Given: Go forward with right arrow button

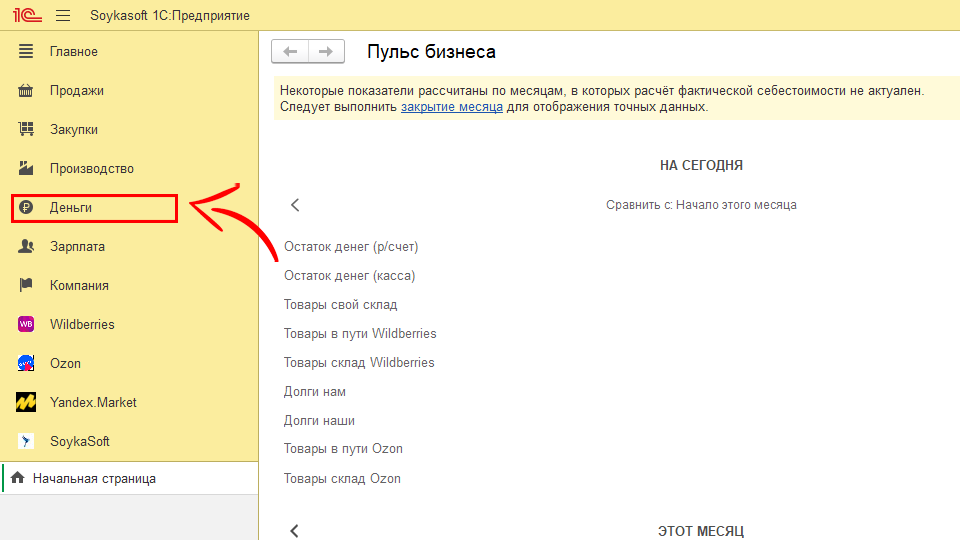Looking at the screenshot, I should point(326,52).
